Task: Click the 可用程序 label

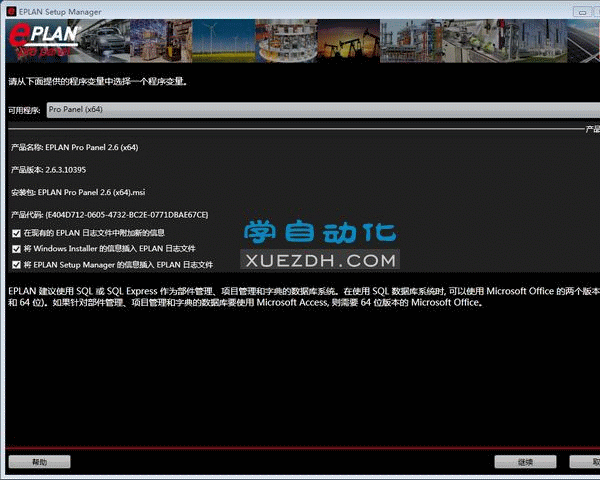Action: coord(24,111)
